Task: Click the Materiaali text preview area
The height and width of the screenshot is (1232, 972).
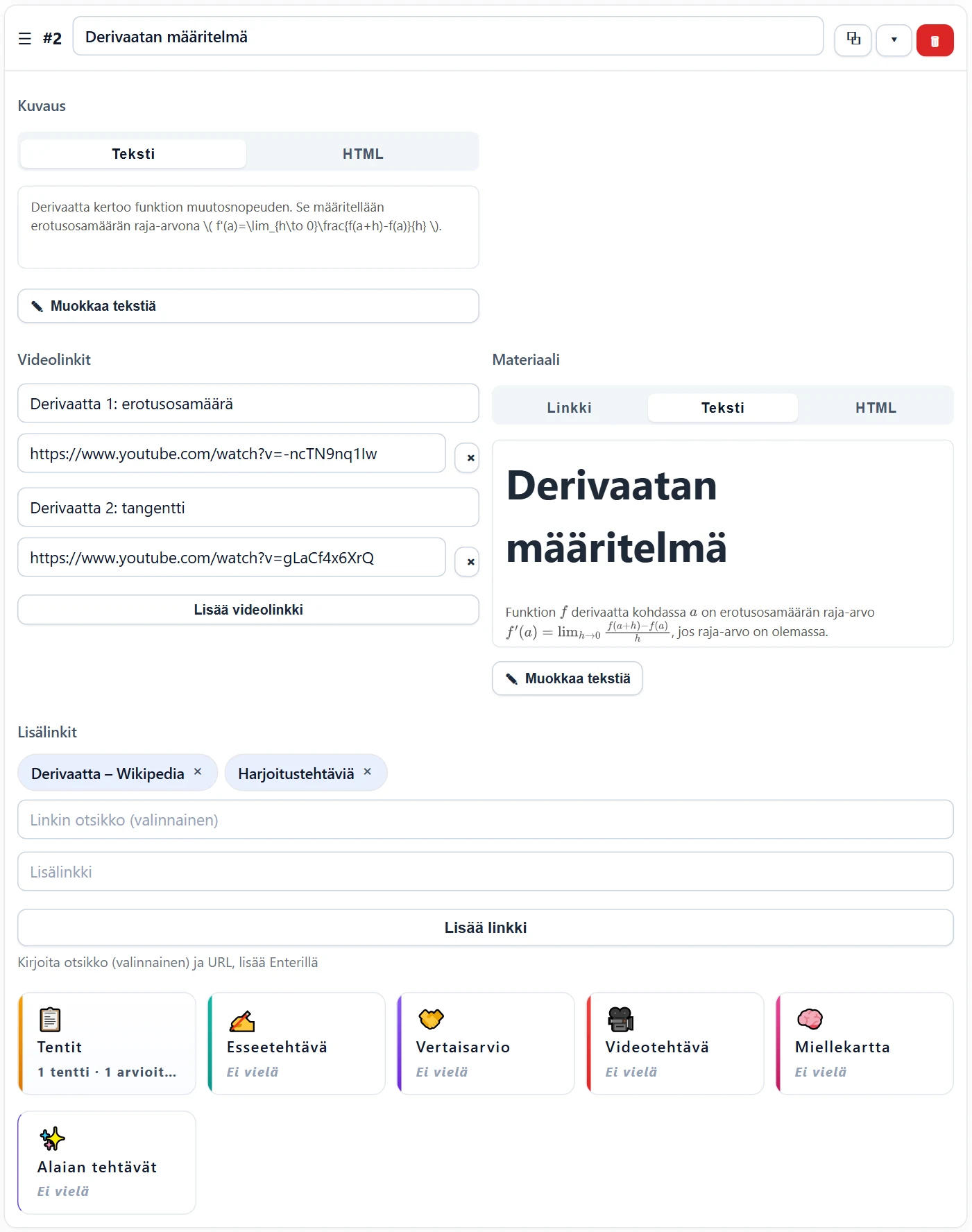Action: coord(723,544)
